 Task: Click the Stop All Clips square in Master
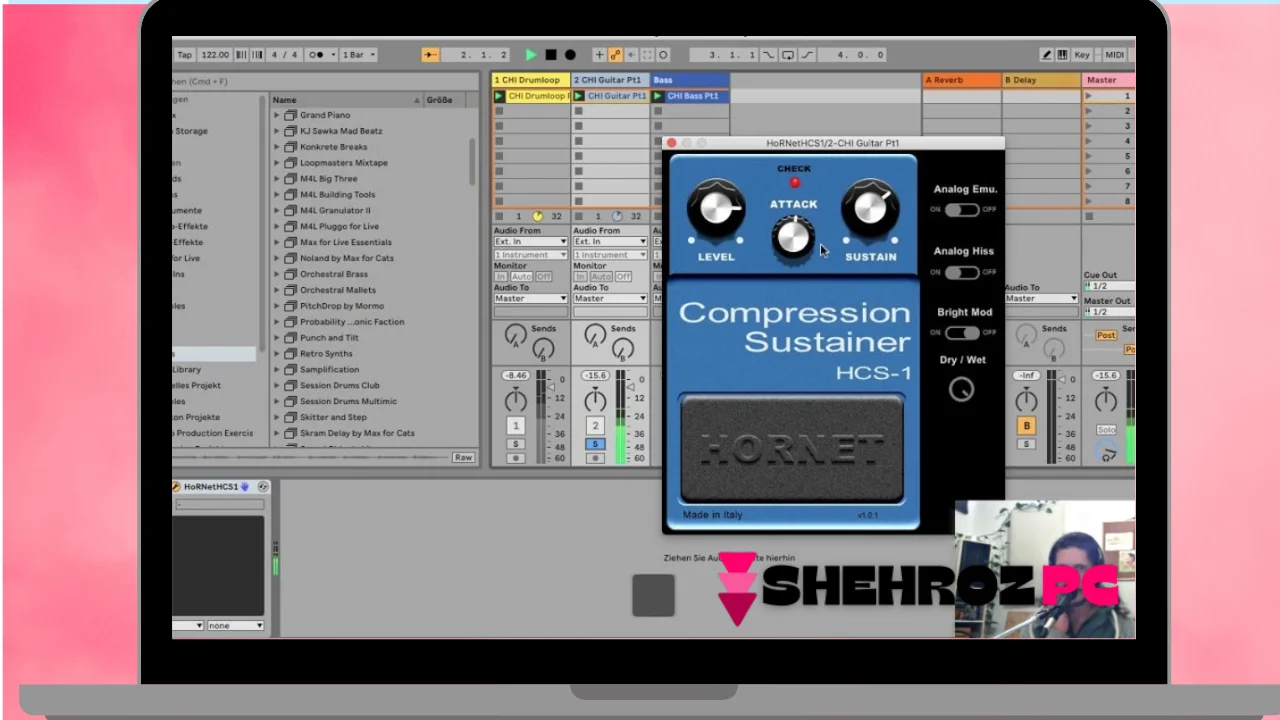[1090, 216]
